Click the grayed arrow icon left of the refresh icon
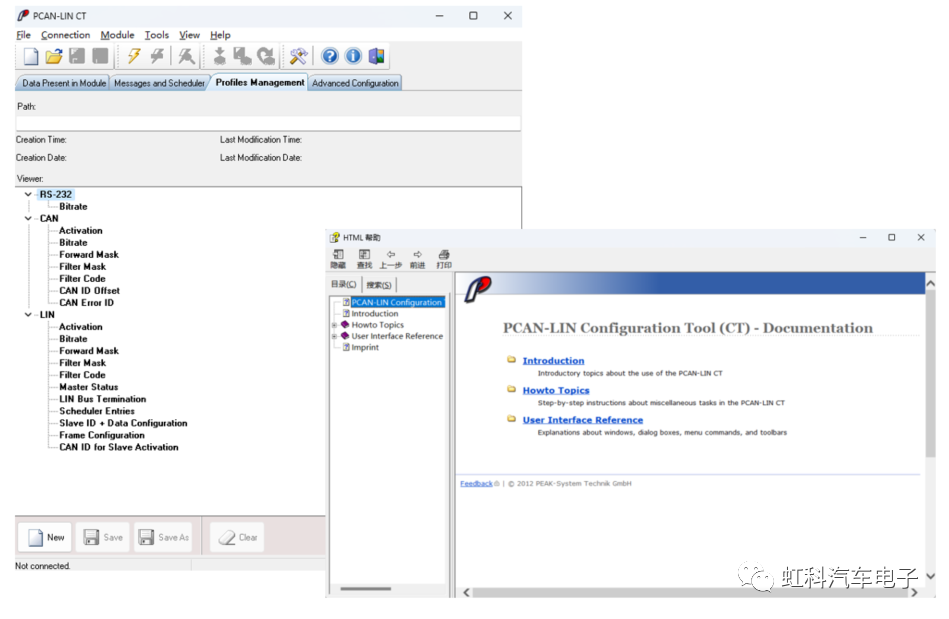Screen dimensions: 949x619 [x=242, y=56]
